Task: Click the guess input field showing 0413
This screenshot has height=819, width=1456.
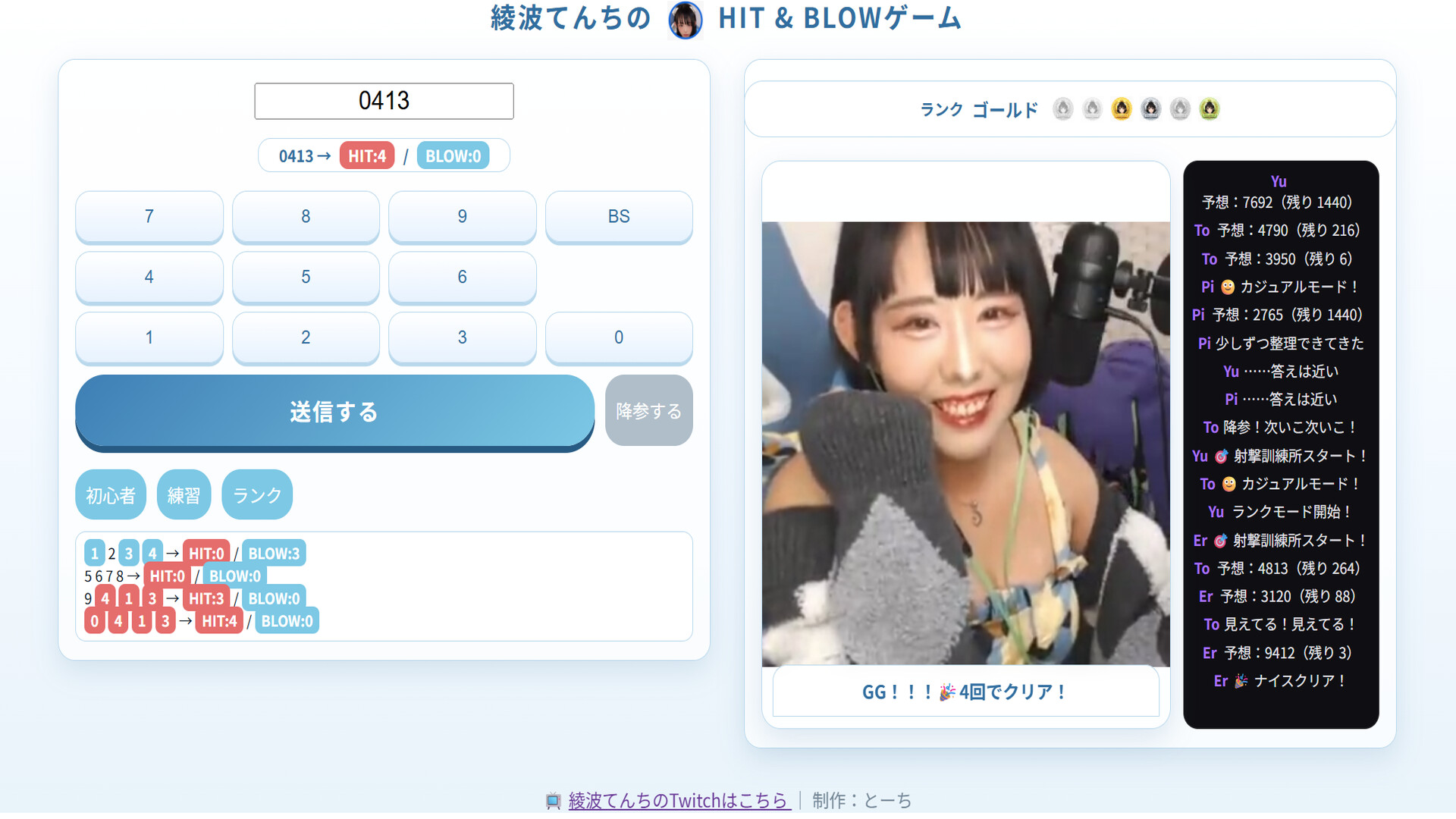Action: [384, 100]
